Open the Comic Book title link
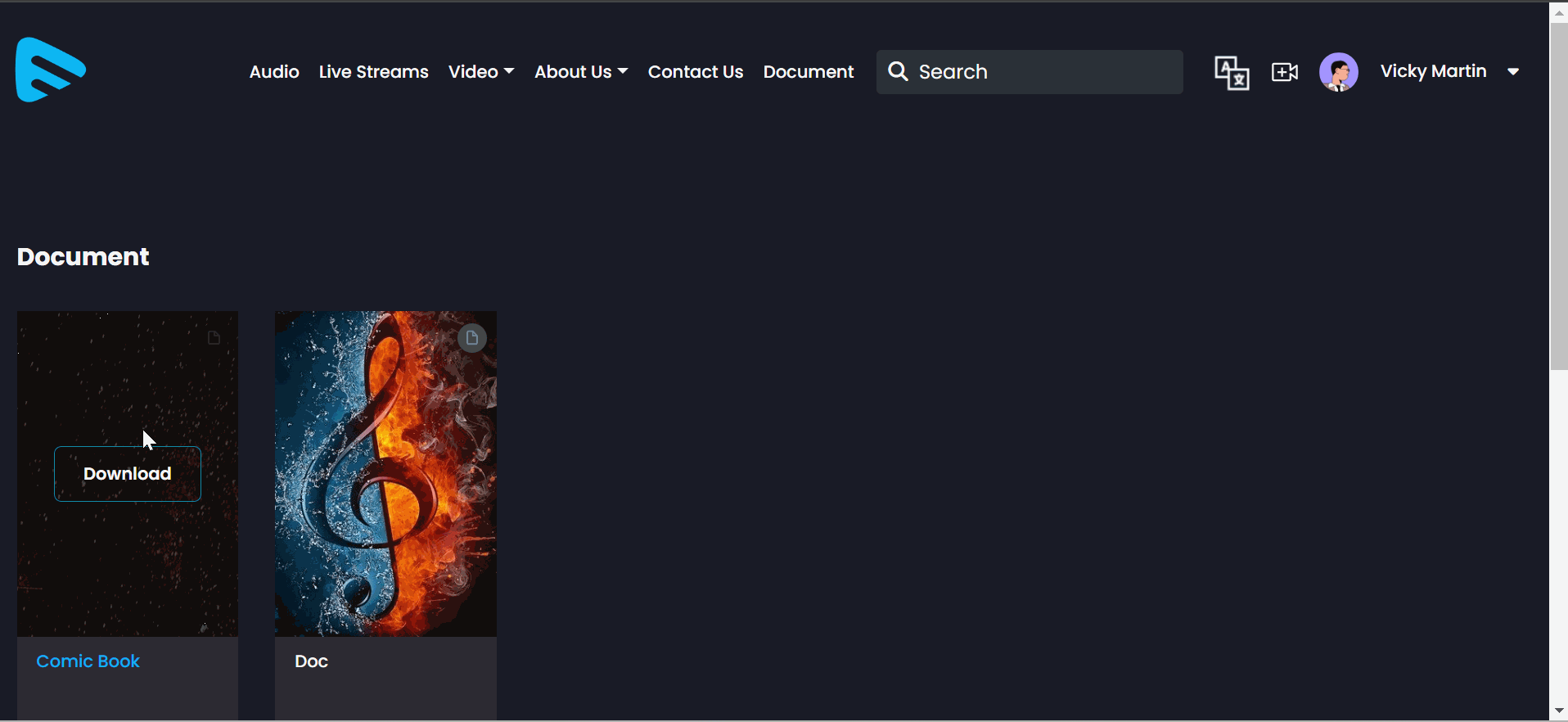This screenshot has width=1568, height=722. [88, 661]
